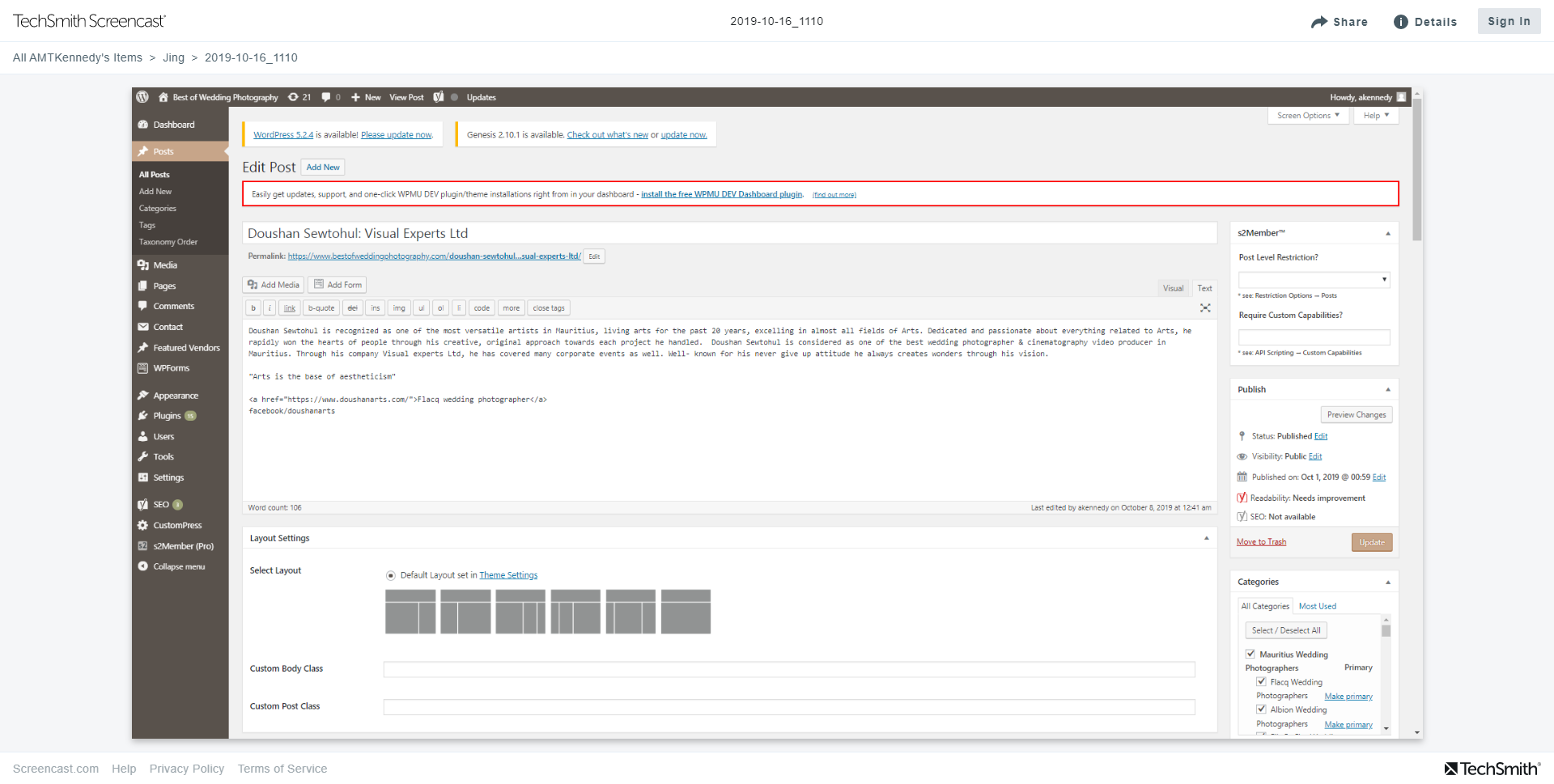Click the home icon next to Best of Wedding Photography

163,97
